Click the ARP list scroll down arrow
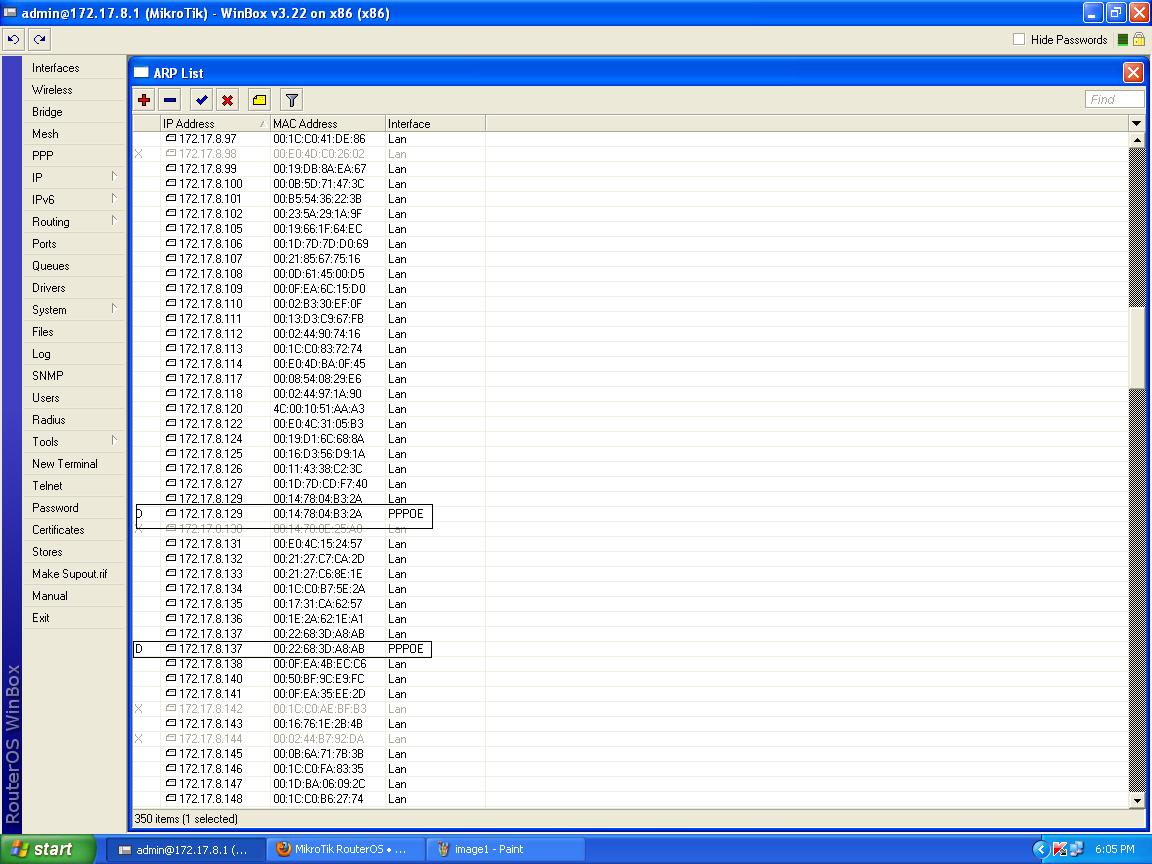This screenshot has height=864, width=1152. [x=1137, y=800]
